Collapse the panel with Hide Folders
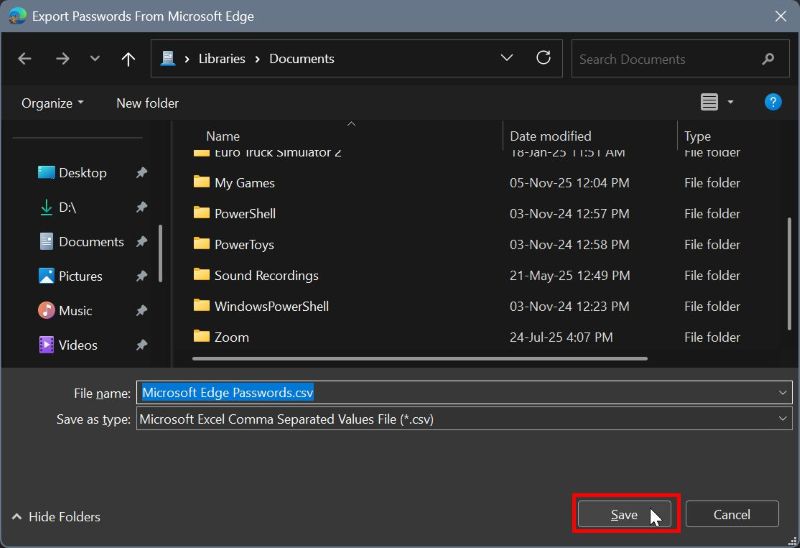Viewport: 800px width, 548px height. click(56, 517)
